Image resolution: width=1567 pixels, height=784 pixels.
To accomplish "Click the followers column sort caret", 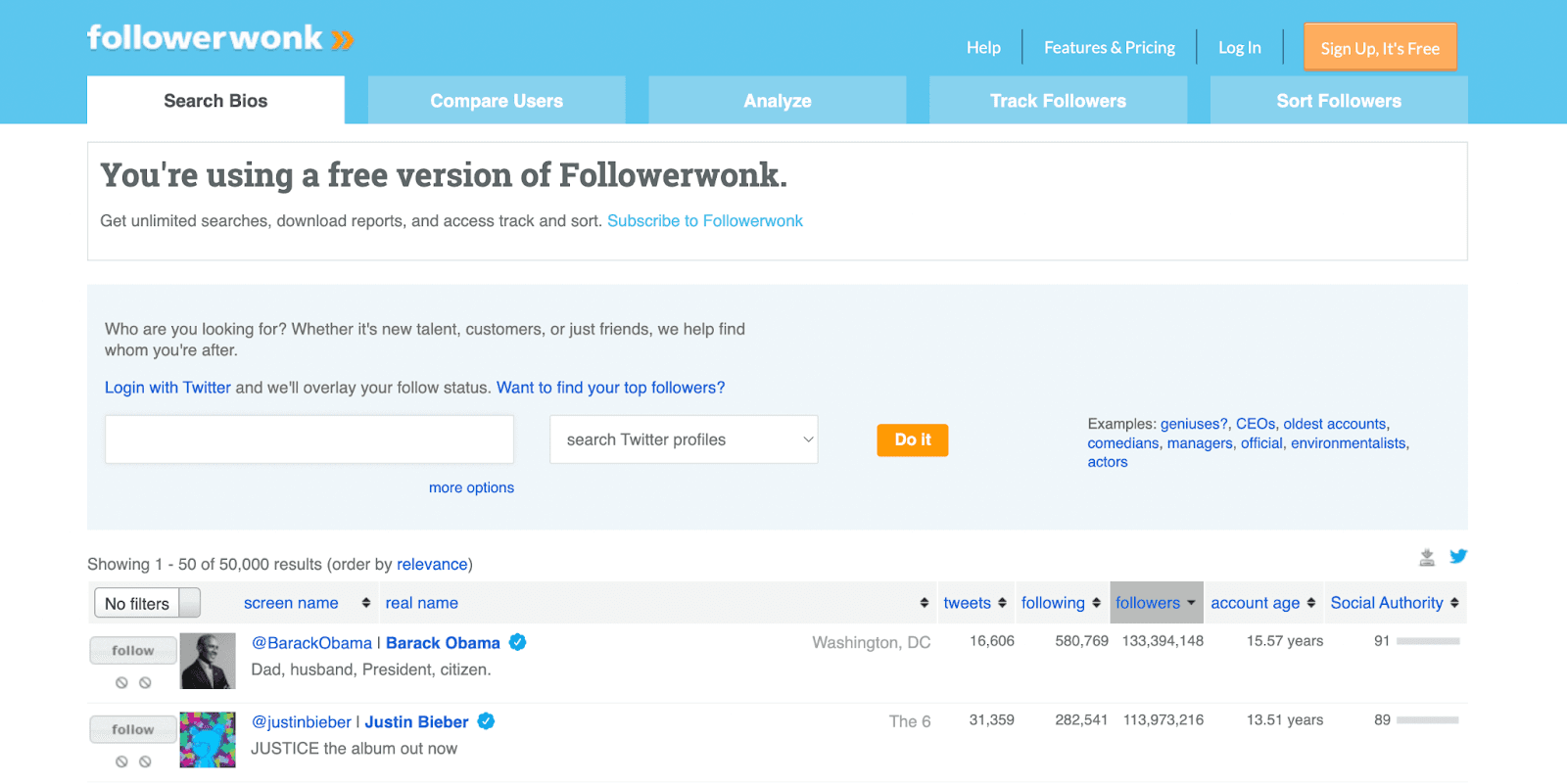I will 1191,603.
